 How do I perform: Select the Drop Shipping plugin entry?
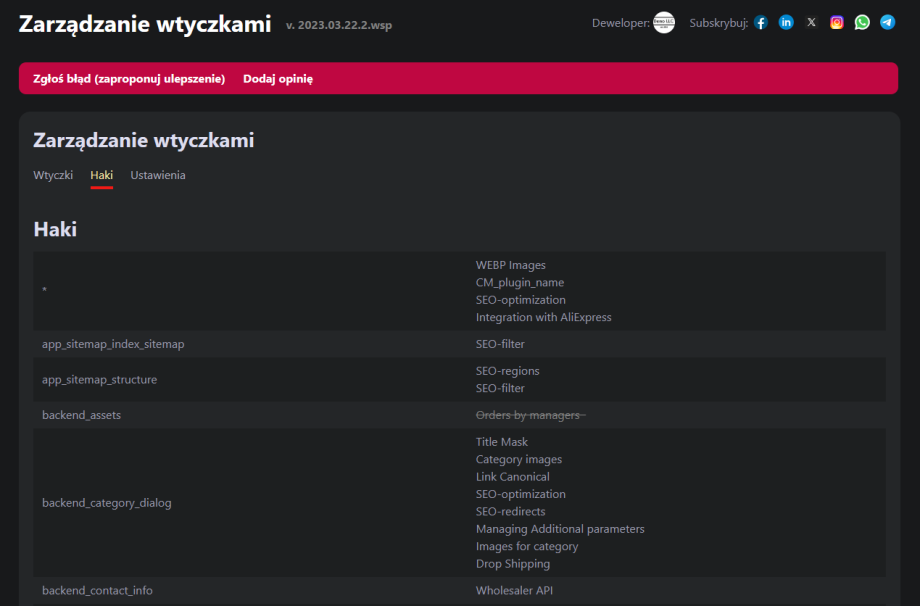pos(512,564)
